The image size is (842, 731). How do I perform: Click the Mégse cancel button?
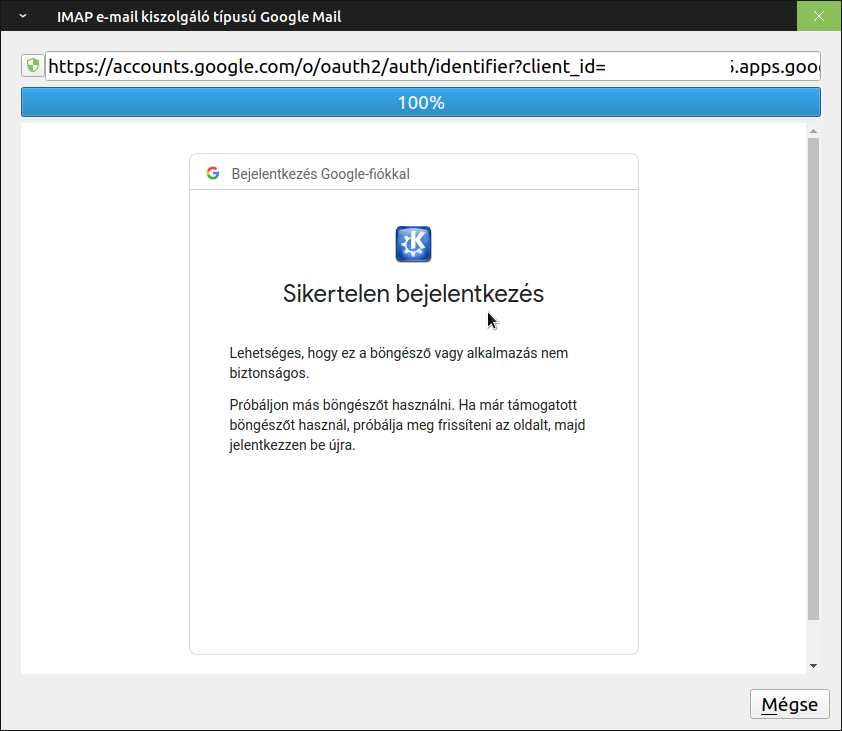[789, 704]
